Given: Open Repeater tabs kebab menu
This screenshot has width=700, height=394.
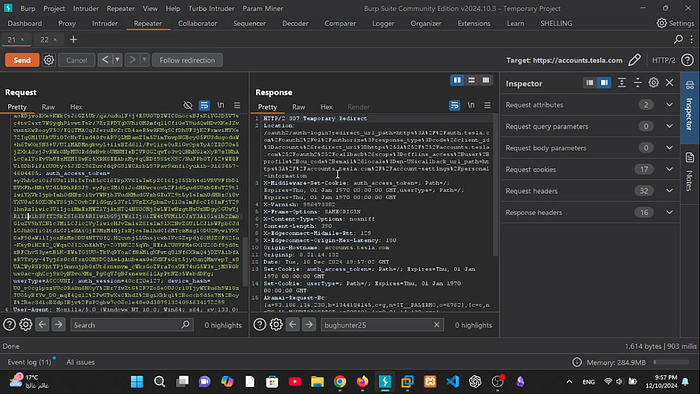Looking at the screenshot, I should [x=692, y=40].
